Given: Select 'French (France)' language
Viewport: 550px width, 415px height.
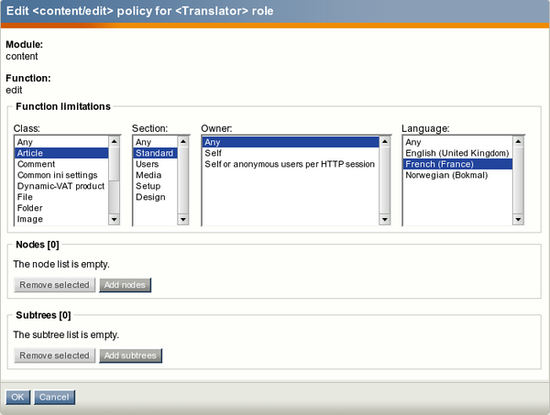Looking at the screenshot, I should point(457,164).
